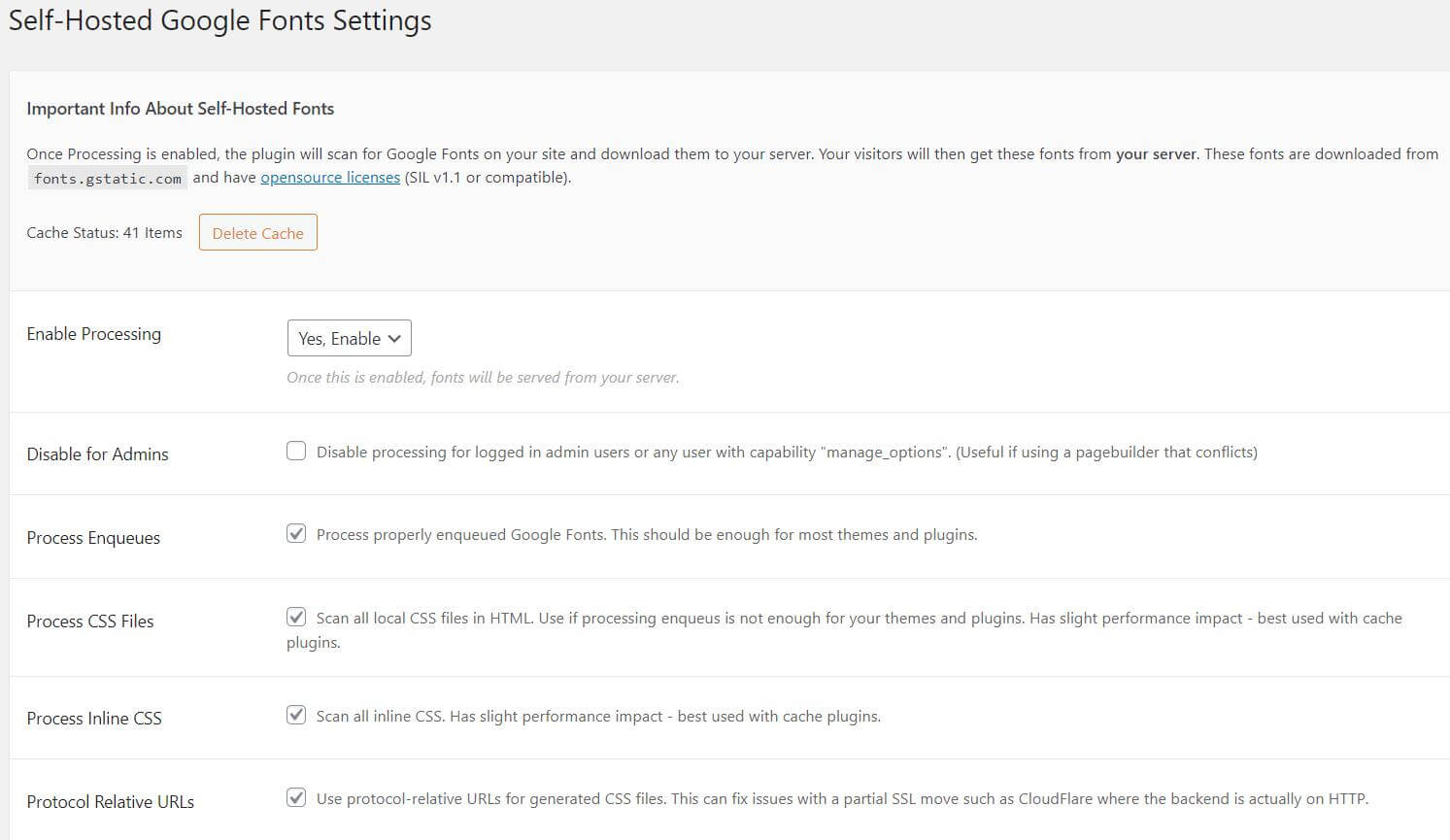Screen dimensions: 1450x840
Task: Check the Disable for Admins checkbox
Action: click(296, 451)
